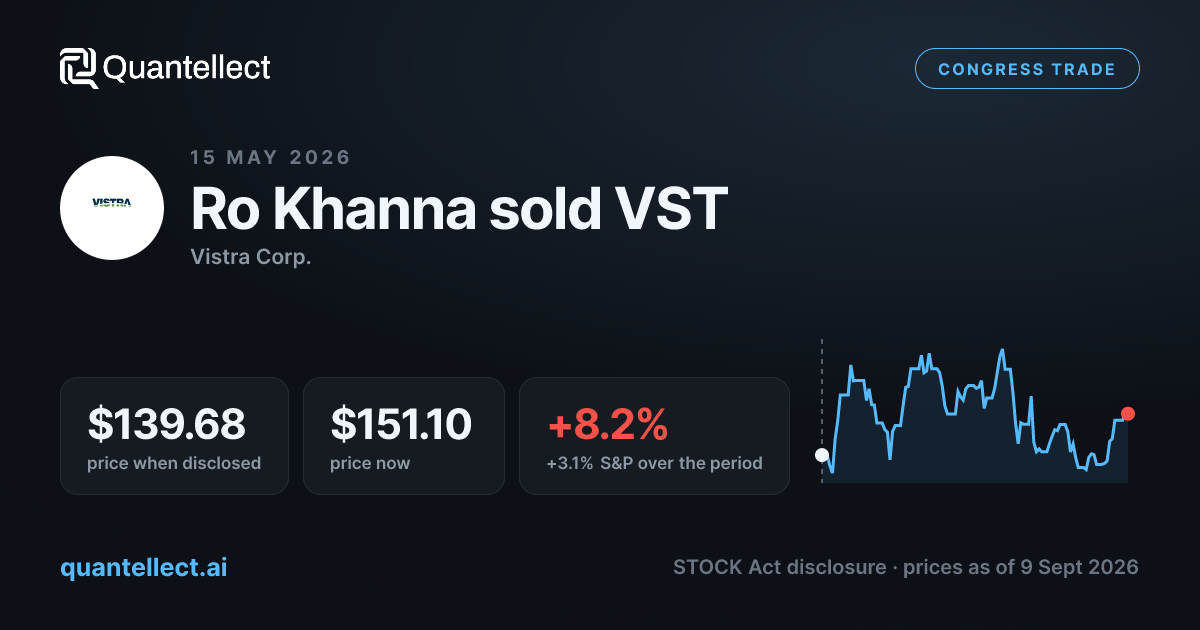Click the +3.1% S&P over the period label
The height and width of the screenshot is (630, 1200).
(x=654, y=463)
